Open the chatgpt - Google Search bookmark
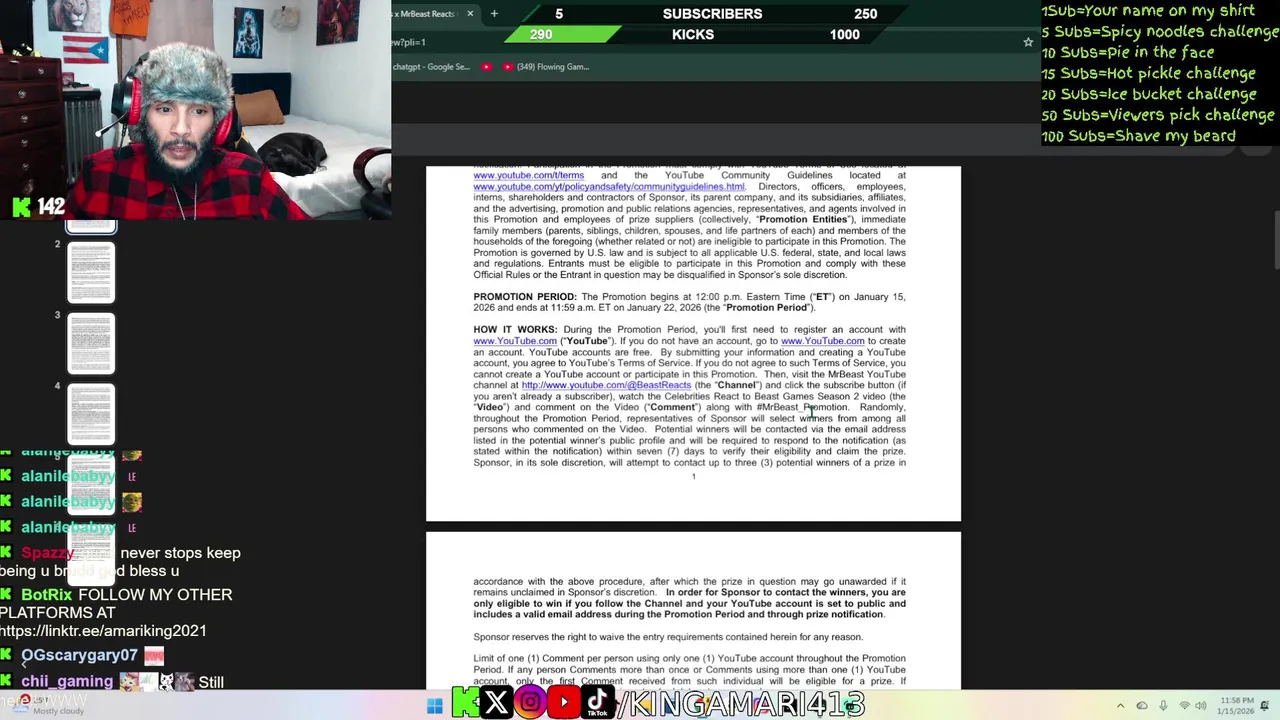 pos(431,67)
